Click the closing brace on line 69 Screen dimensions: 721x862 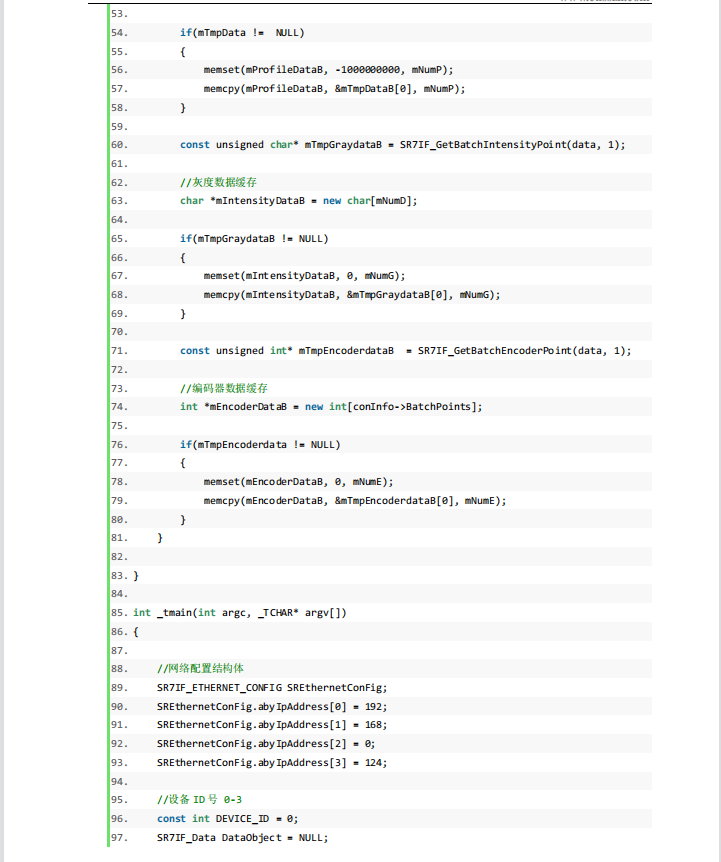coord(183,314)
